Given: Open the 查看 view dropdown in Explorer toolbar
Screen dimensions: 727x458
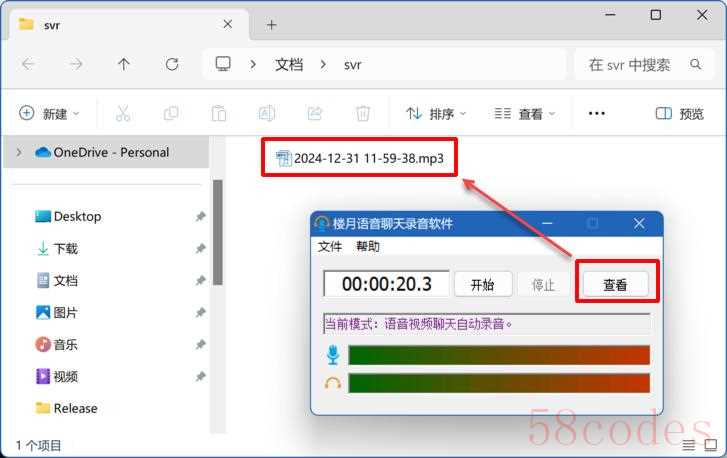Looking at the screenshot, I should 524,114.
